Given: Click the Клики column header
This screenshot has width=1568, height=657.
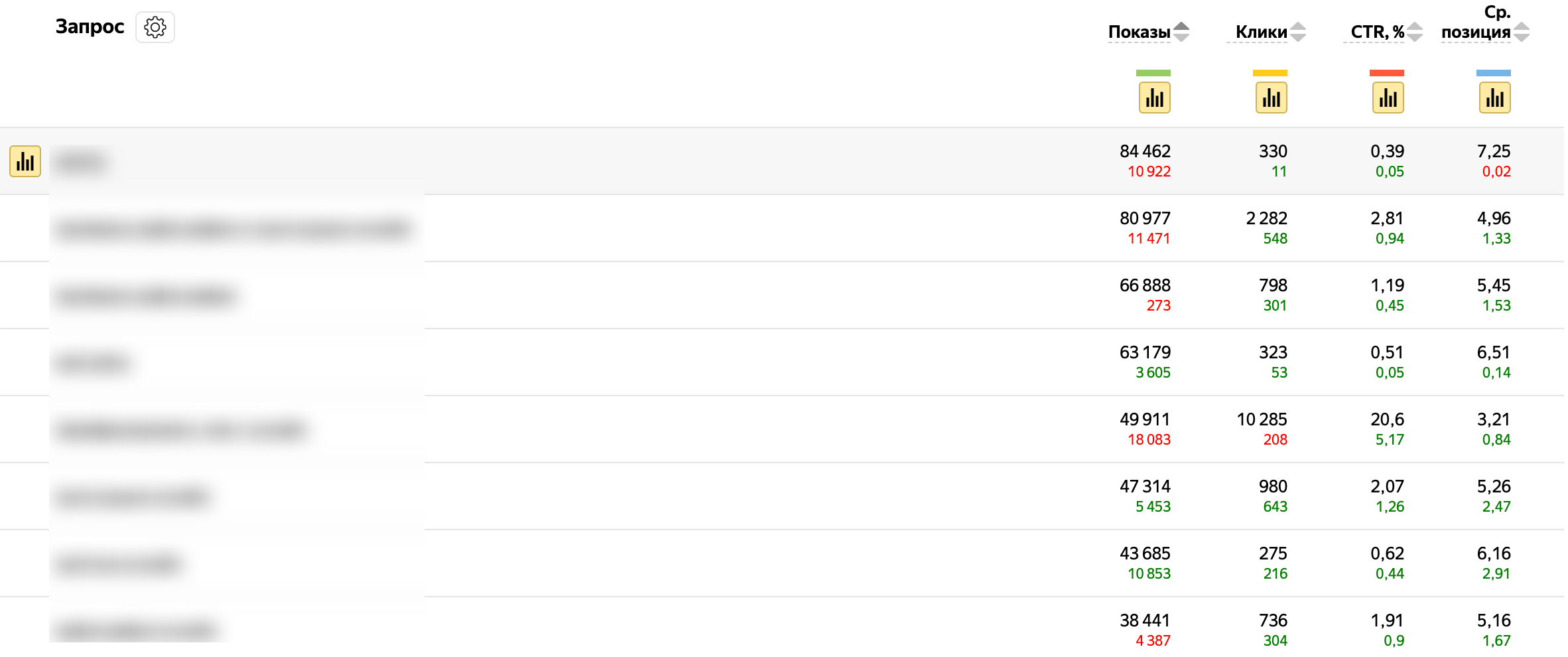Looking at the screenshot, I should (x=1260, y=32).
